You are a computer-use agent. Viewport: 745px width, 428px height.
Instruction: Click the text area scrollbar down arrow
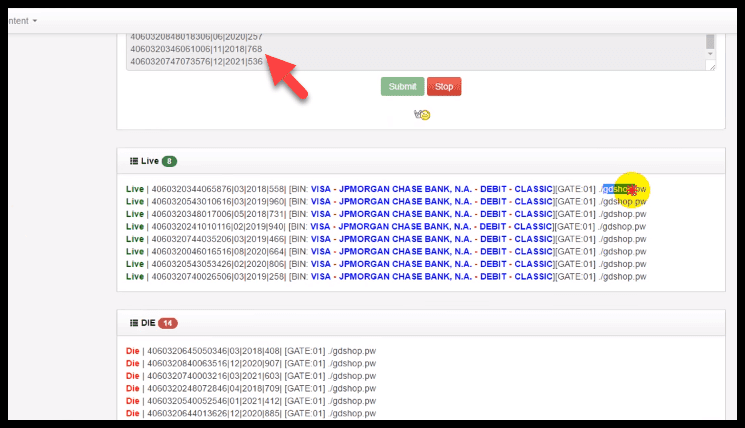coord(710,54)
